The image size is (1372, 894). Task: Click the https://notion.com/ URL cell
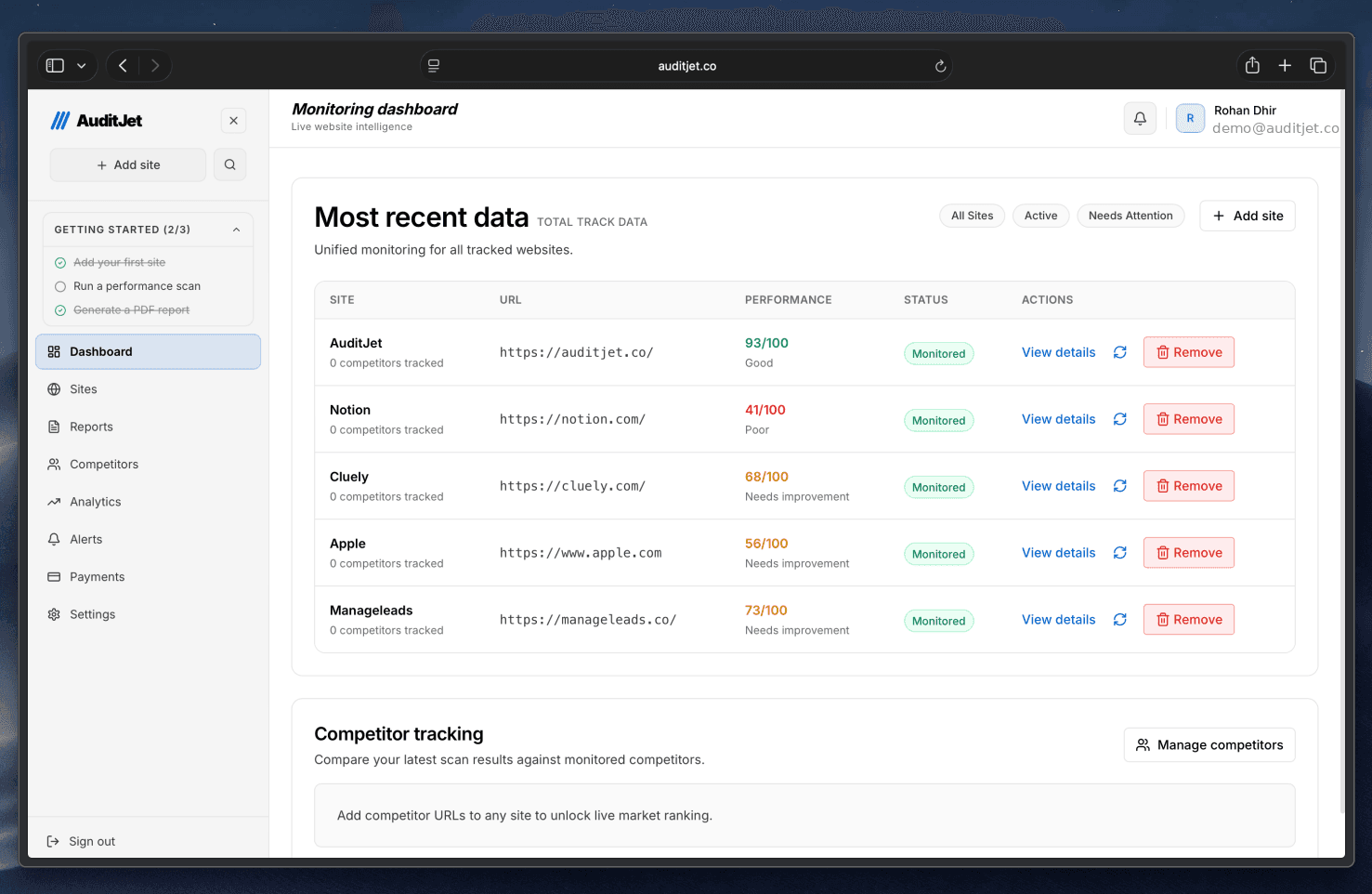coord(572,419)
